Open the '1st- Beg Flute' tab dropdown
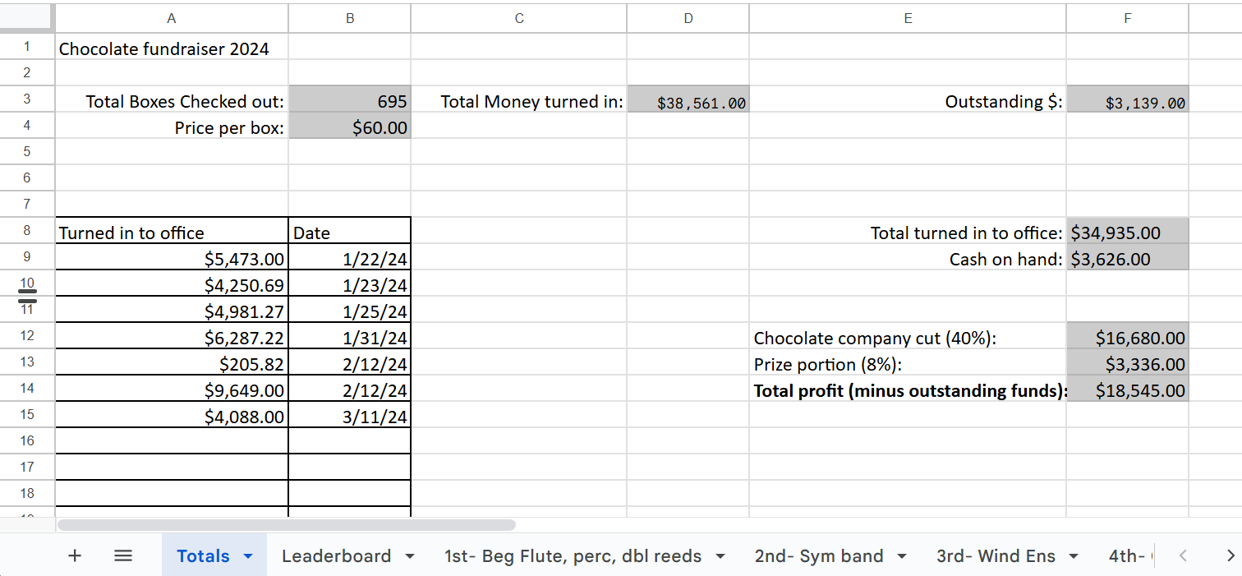Image resolution: width=1242 pixels, height=576 pixels. coord(718,555)
